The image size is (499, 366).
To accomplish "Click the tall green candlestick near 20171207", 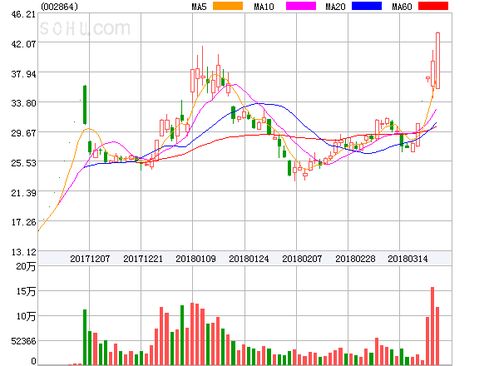I will click(85, 105).
